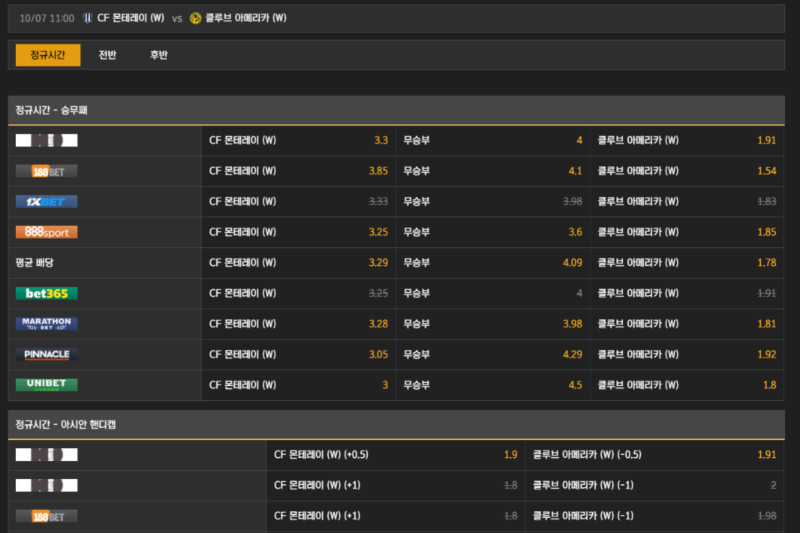Switch to the 전반 tab
Image resolution: width=800 pixels, height=533 pixels.
(107, 55)
